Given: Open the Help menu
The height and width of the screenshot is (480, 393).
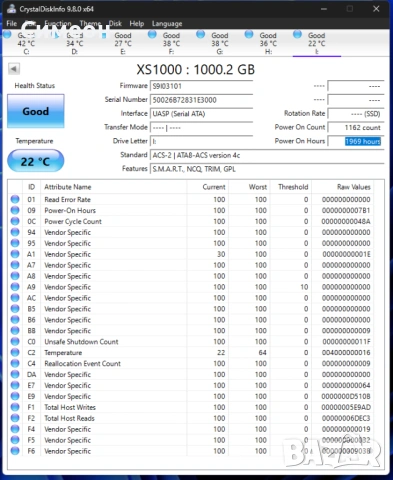Looking at the screenshot, I should 137,24.
